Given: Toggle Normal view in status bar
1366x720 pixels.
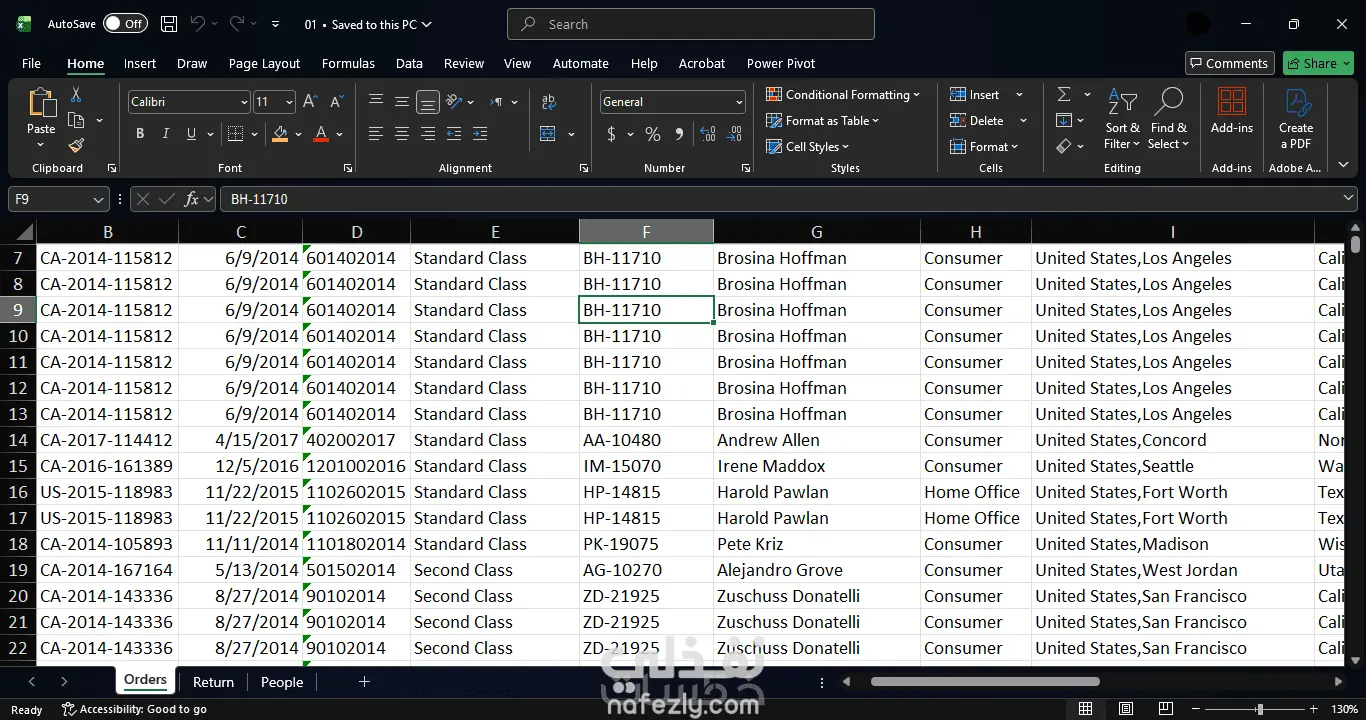Looking at the screenshot, I should pyautogui.click(x=1085, y=709).
